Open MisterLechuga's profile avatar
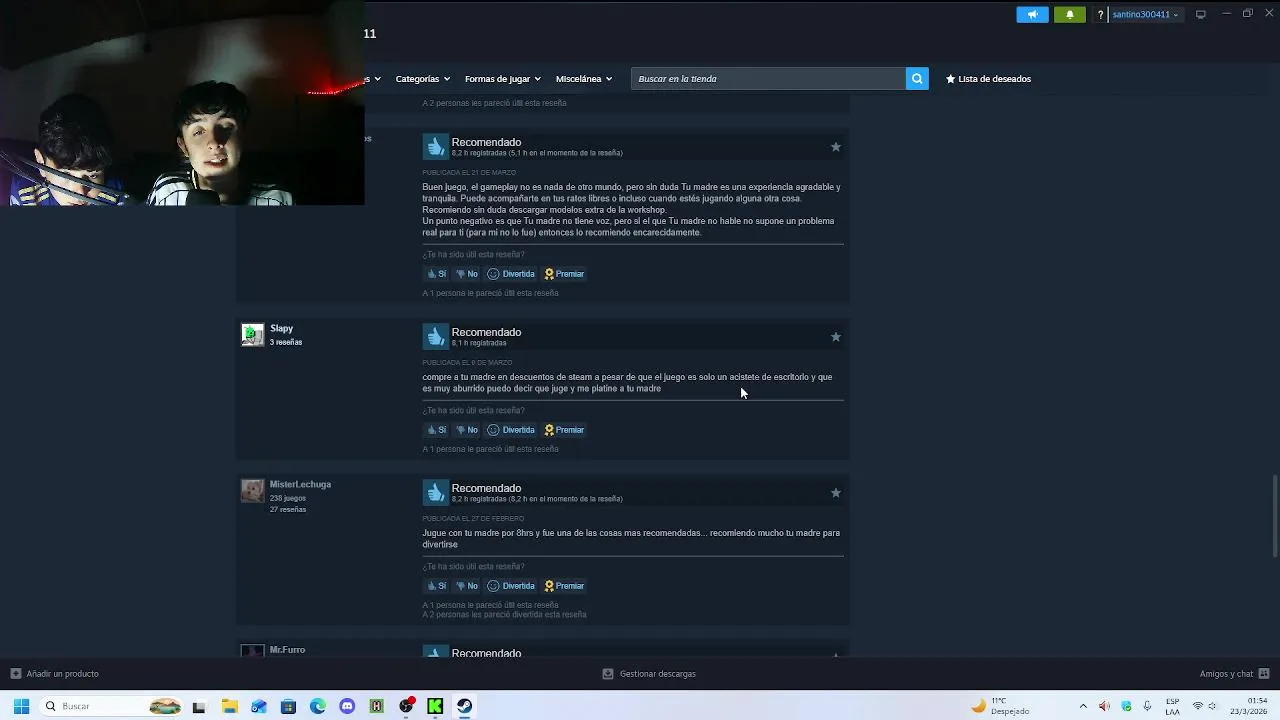Screen dimensions: 1280x720 coord(253,491)
